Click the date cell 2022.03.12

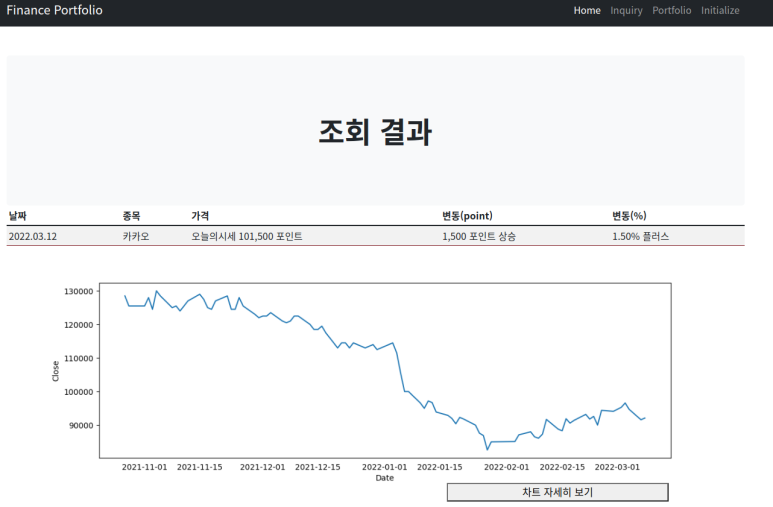point(33,236)
